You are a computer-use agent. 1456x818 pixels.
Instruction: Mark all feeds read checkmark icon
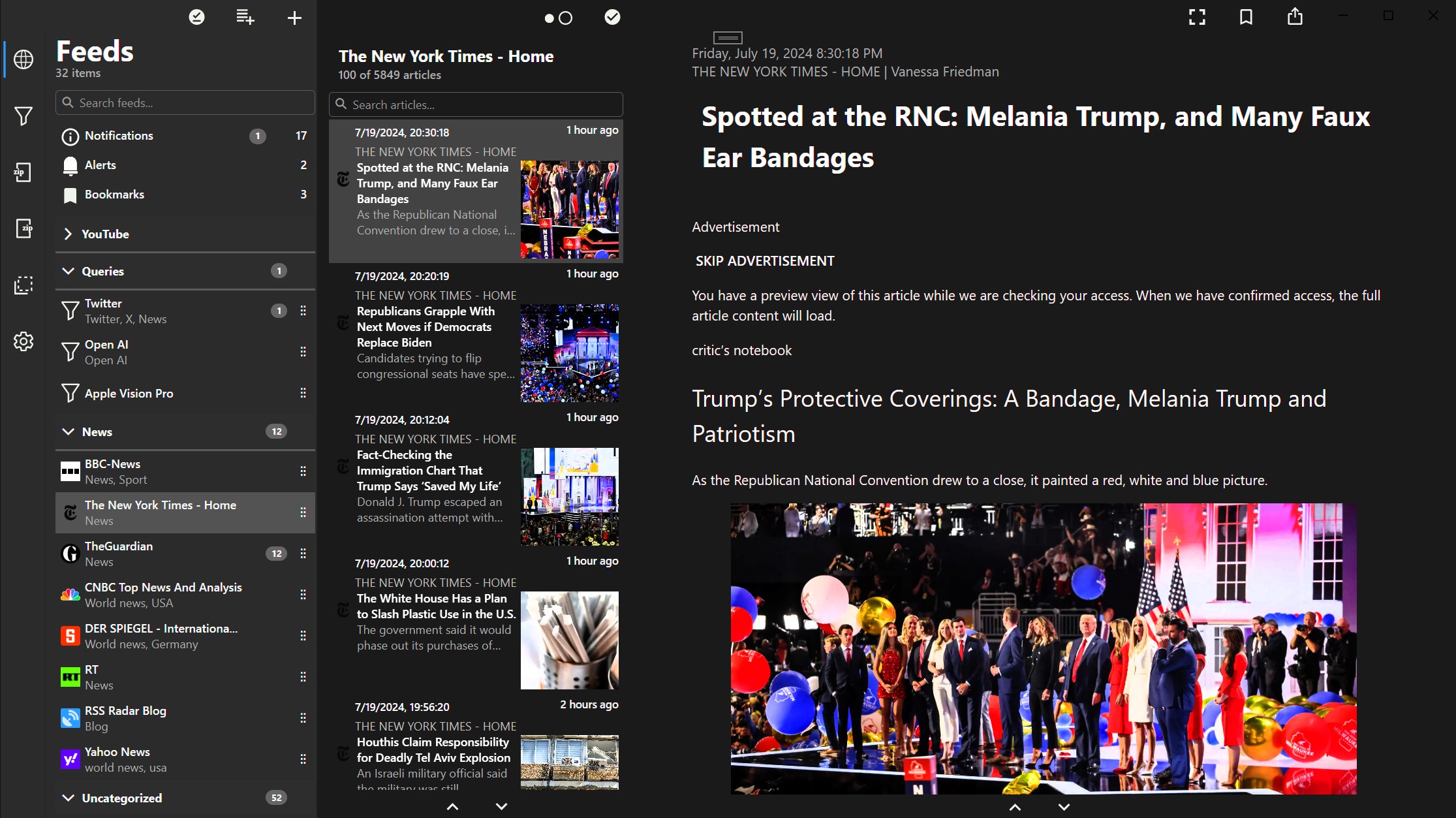(x=196, y=18)
